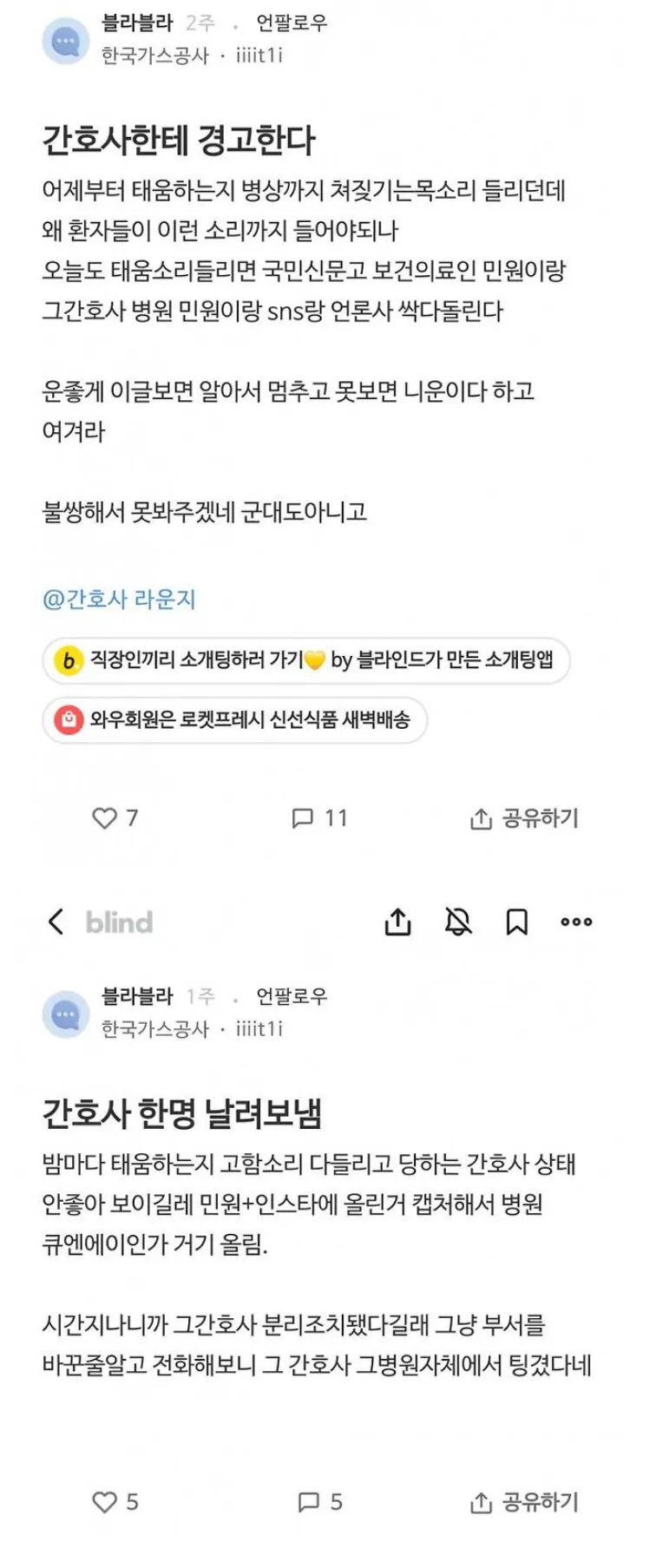Open the 직장인끼리 소개팅하러 가기 banner
The width and height of the screenshot is (656, 1568).
point(305,660)
